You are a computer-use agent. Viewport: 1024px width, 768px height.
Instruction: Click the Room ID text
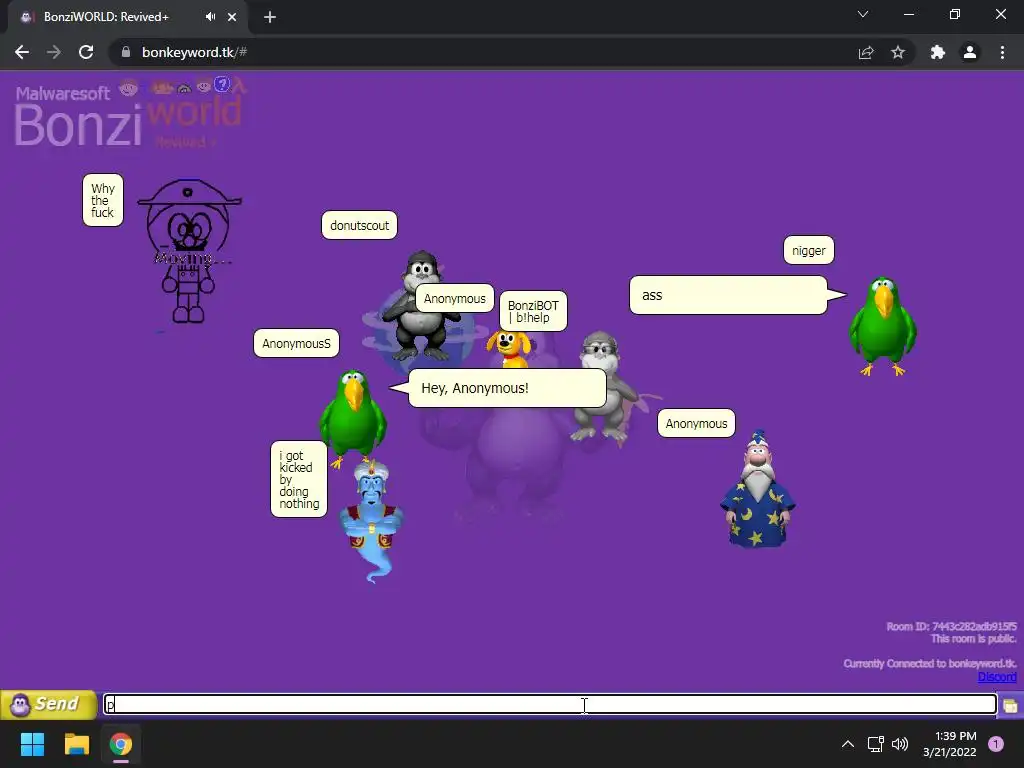pyautogui.click(x=952, y=626)
